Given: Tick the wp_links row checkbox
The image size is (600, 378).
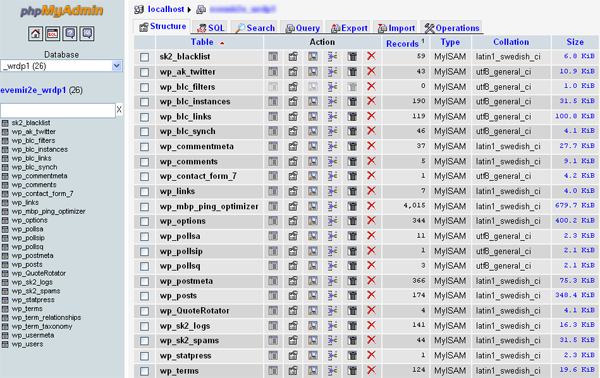Looking at the screenshot, I should click(x=144, y=192).
